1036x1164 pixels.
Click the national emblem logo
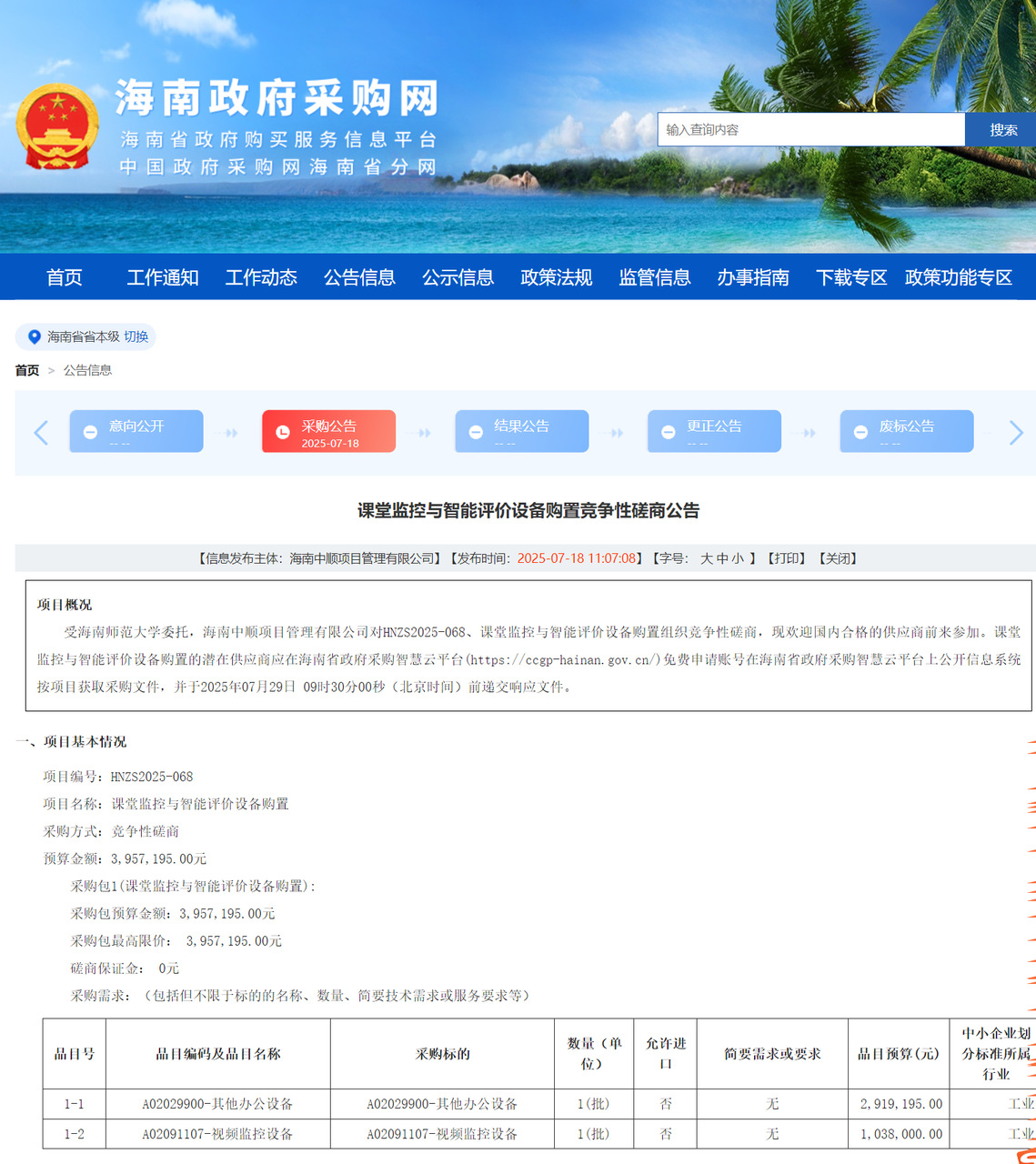(57, 126)
